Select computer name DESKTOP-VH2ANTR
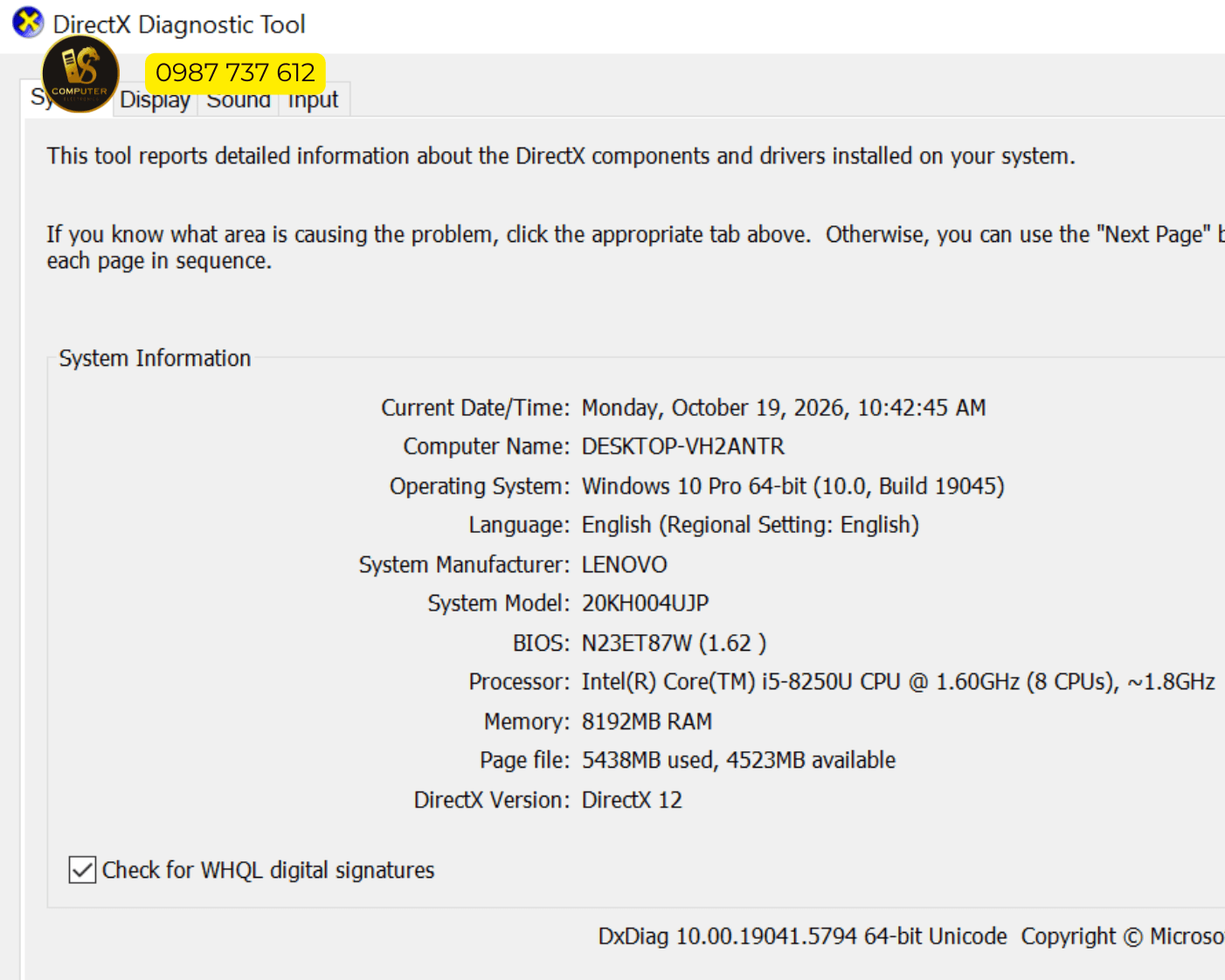Image resolution: width=1225 pixels, height=980 pixels. (683, 446)
